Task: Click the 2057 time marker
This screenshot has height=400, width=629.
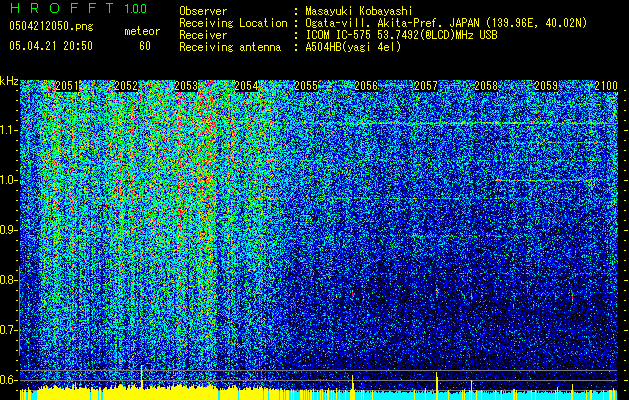Action: pos(426,86)
